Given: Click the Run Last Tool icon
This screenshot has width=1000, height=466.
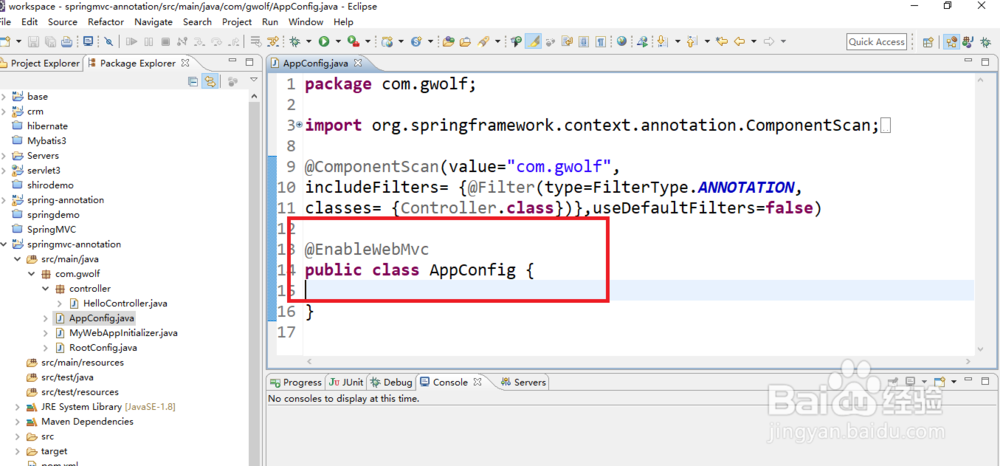Looking at the screenshot, I should pyautogui.click(x=353, y=41).
